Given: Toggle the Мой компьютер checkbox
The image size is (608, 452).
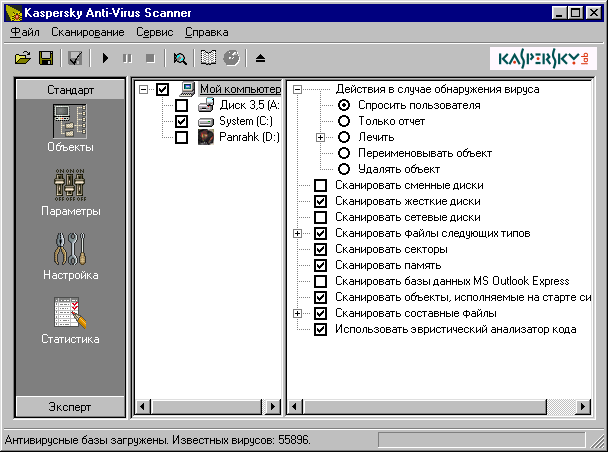Looking at the screenshot, I should click(x=162, y=90).
